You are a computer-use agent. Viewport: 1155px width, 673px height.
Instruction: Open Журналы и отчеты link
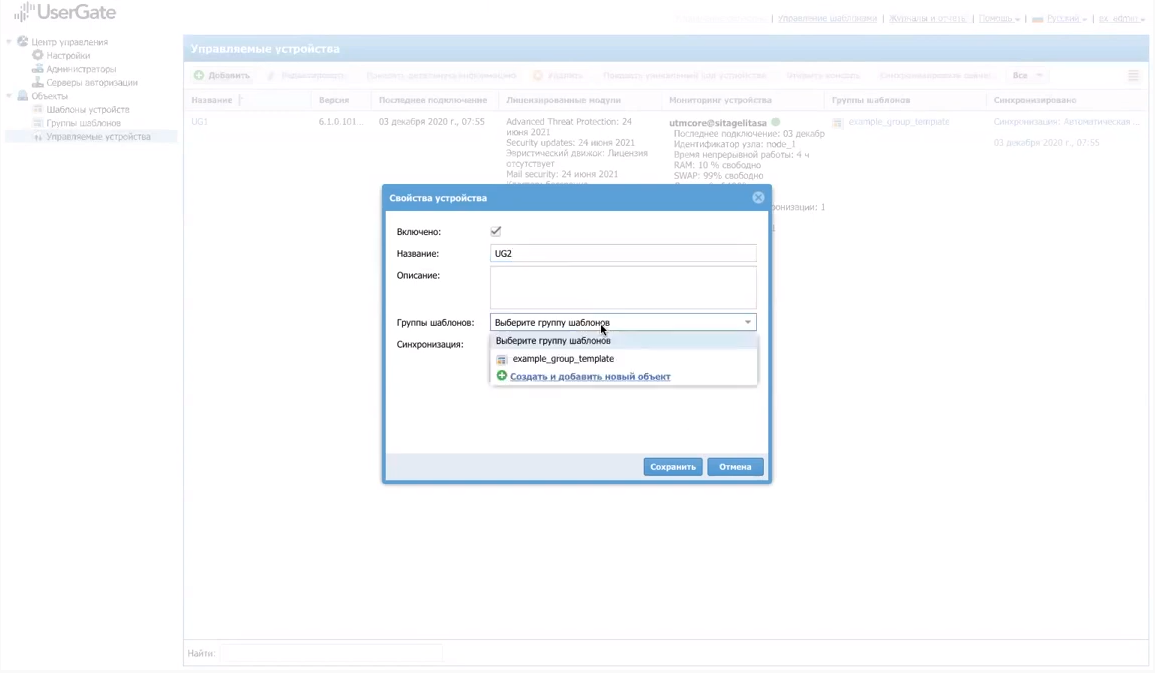coord(927,18)
